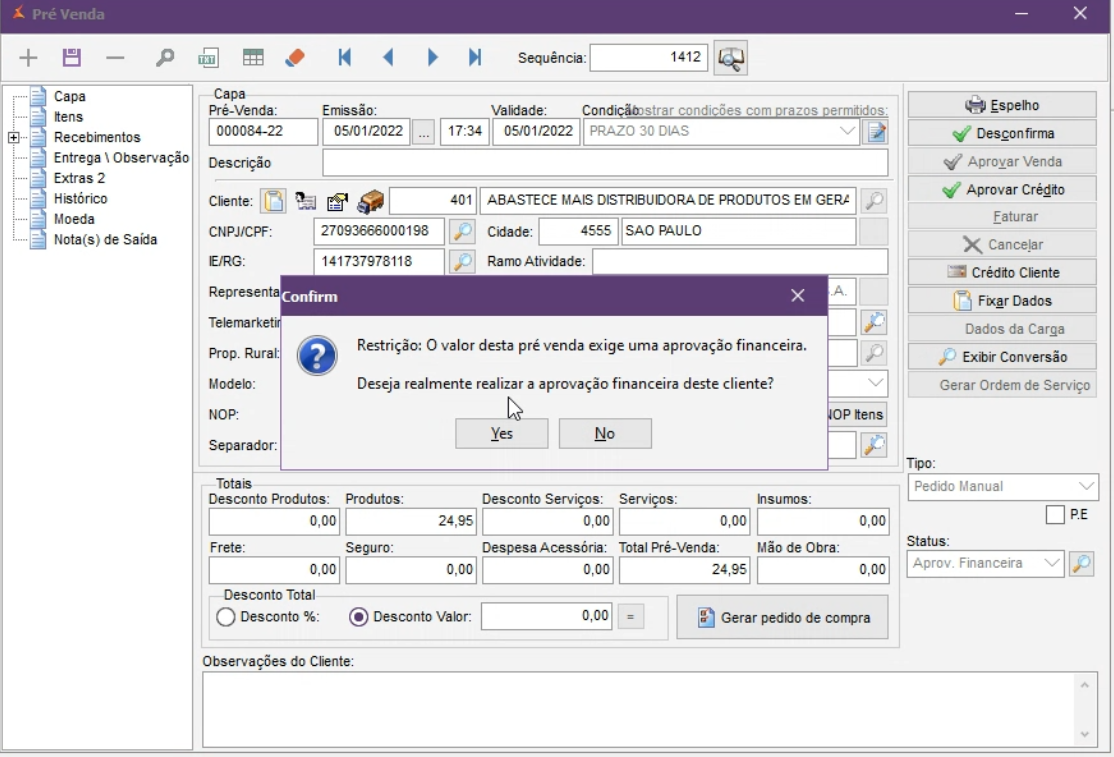Click the save diskette icon in toolbar
The image size is (1114, 757).
point(71,58)
